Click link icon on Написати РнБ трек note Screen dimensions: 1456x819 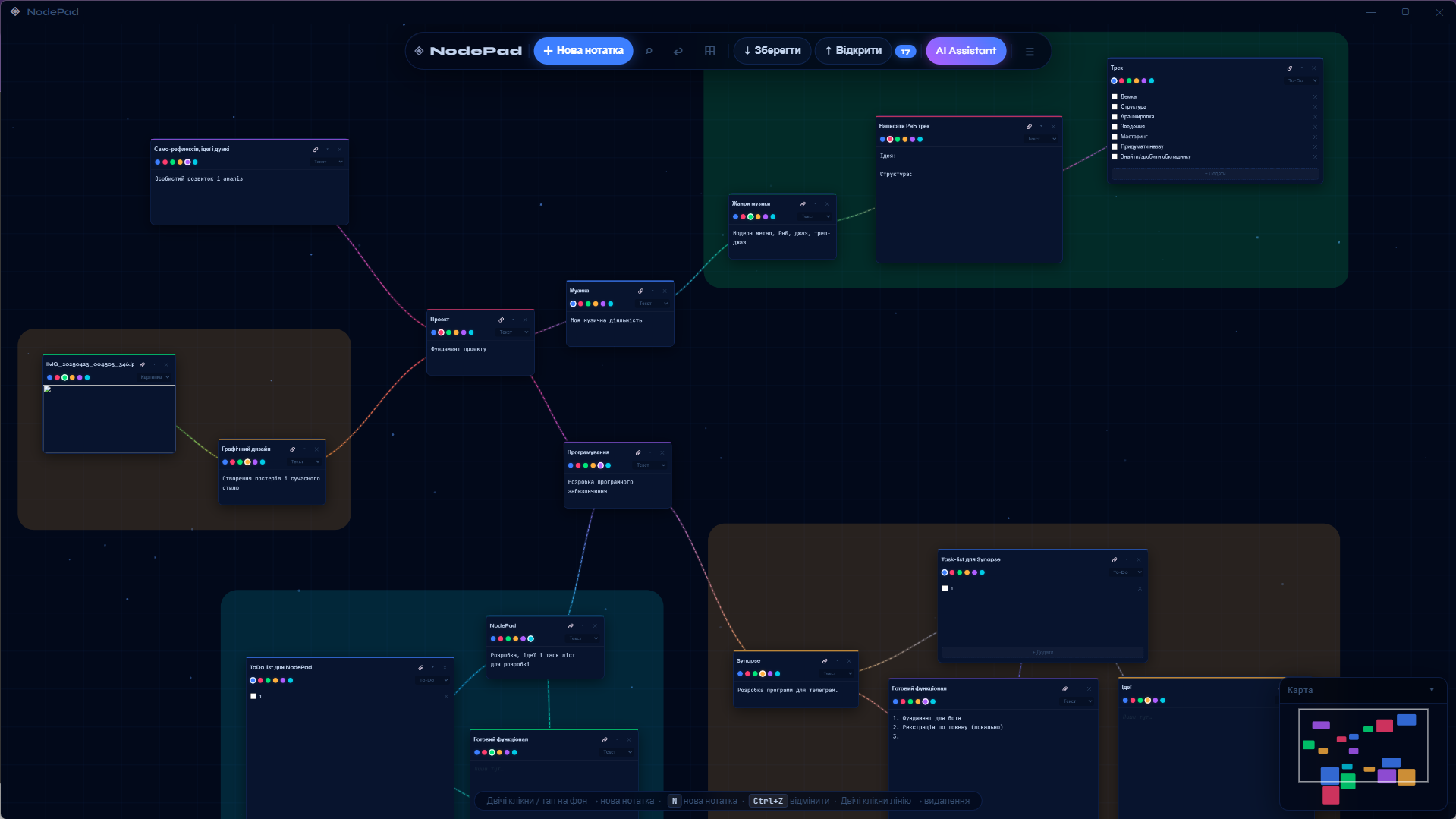pyautogui.click(x=1029, y=127)
